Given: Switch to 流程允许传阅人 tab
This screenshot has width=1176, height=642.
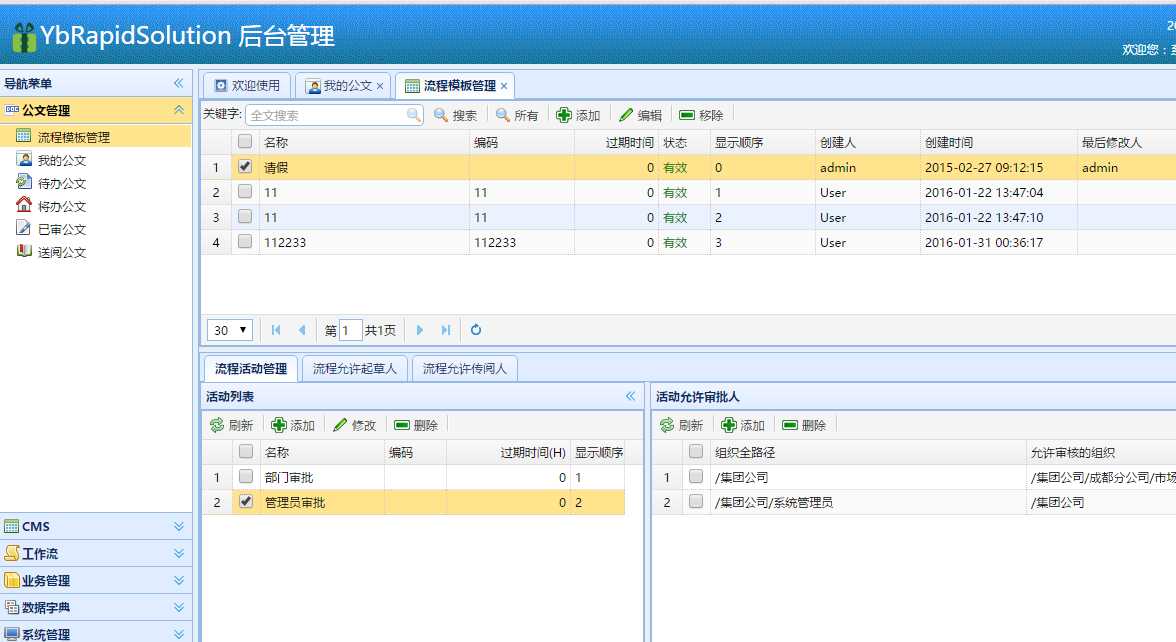Looking at the screenshot, I should (465, 368).
